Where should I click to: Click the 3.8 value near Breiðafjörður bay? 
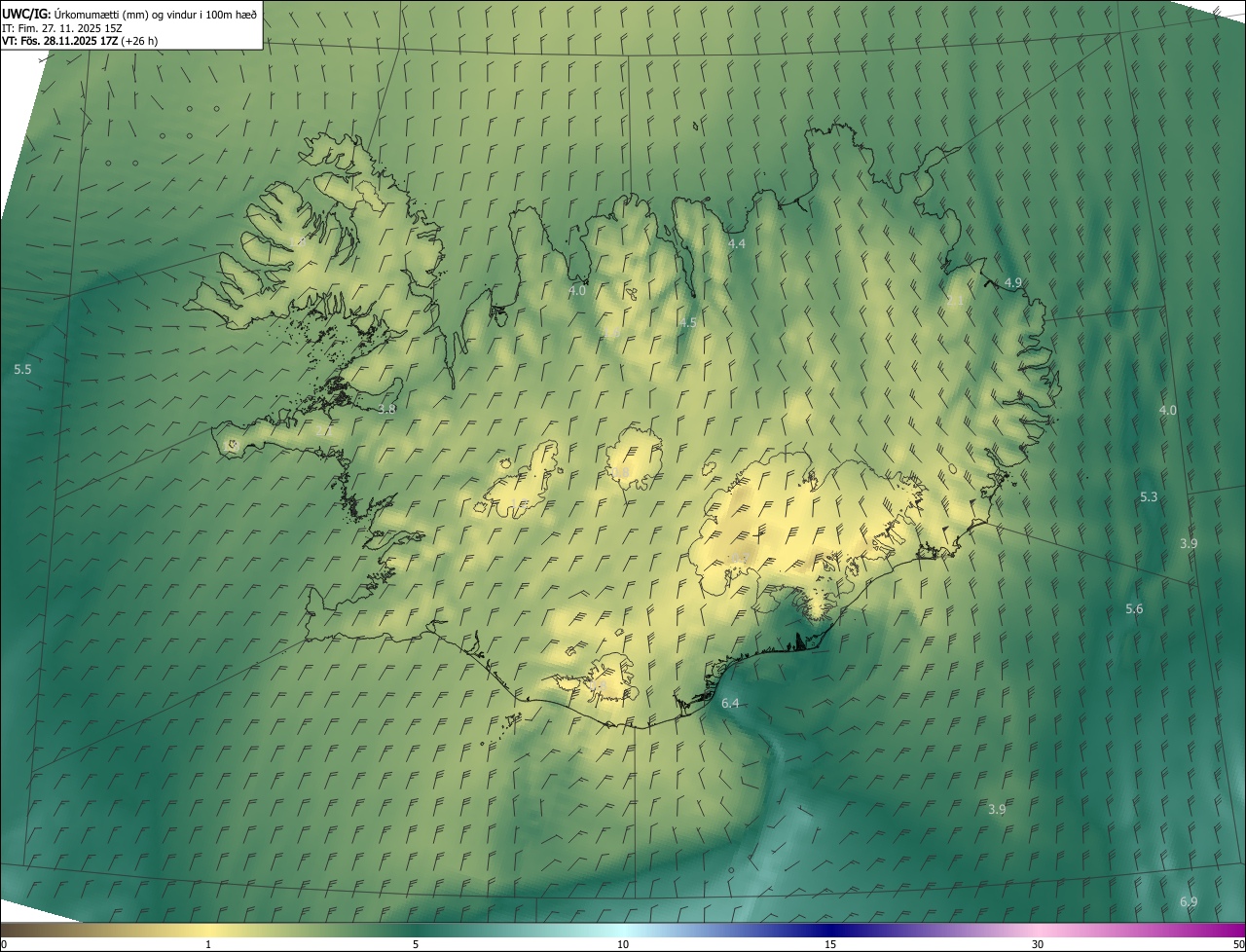(x=386, y=410)
